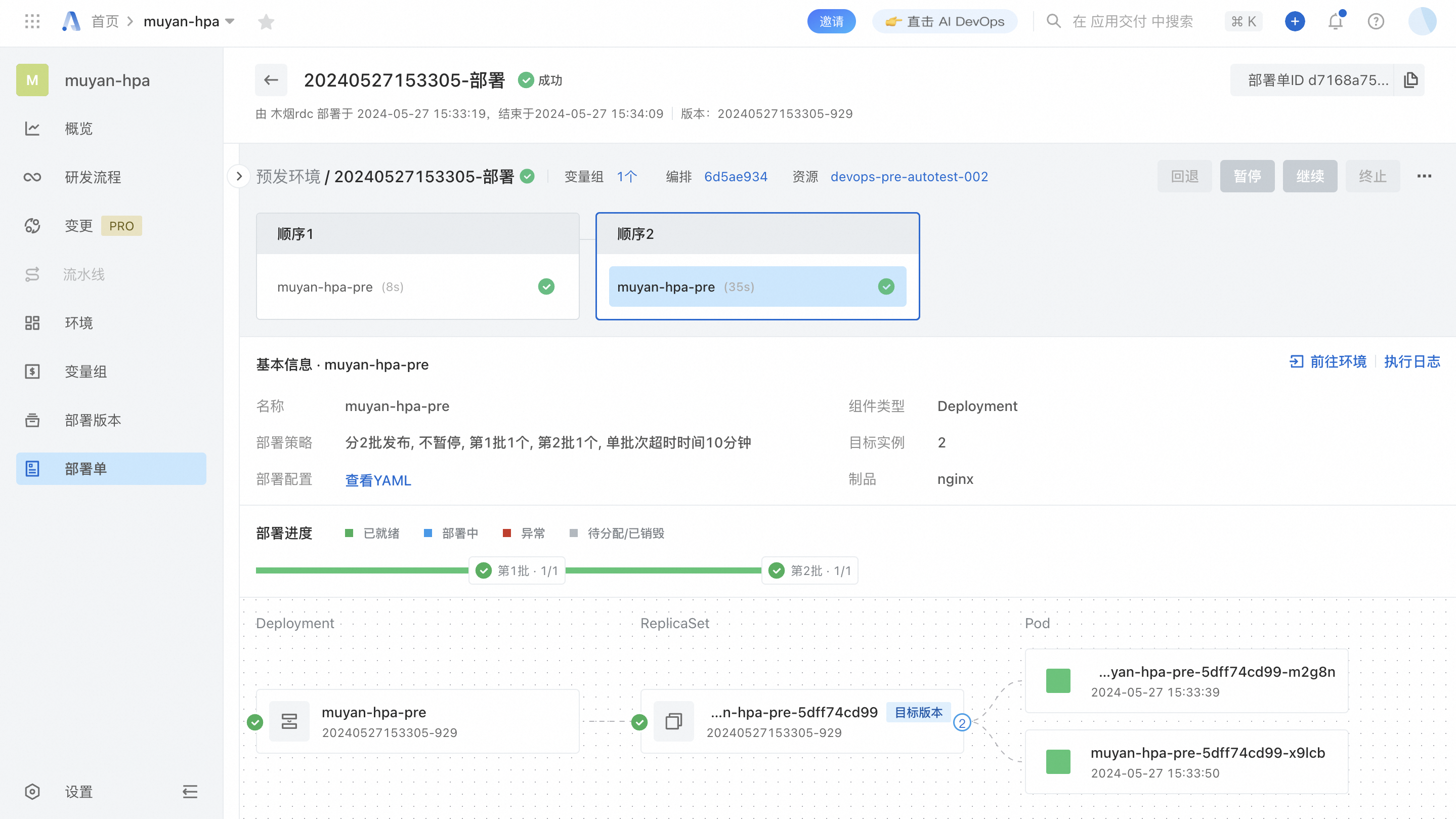The width and height of the screenshot is (1456, 819).
Task: Open 变量组 in the sidebar
Action: pos(111,372)
